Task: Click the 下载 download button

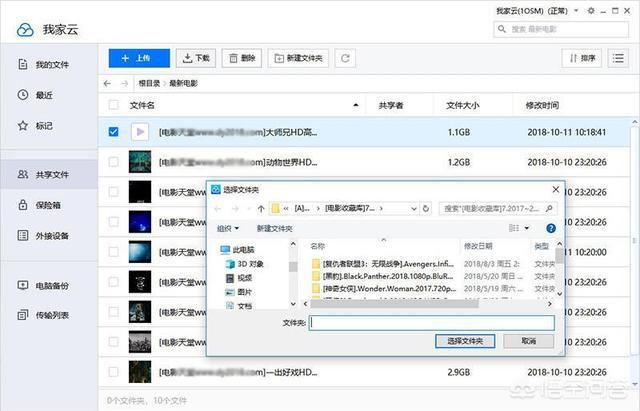Action: [x=196, y=58]
